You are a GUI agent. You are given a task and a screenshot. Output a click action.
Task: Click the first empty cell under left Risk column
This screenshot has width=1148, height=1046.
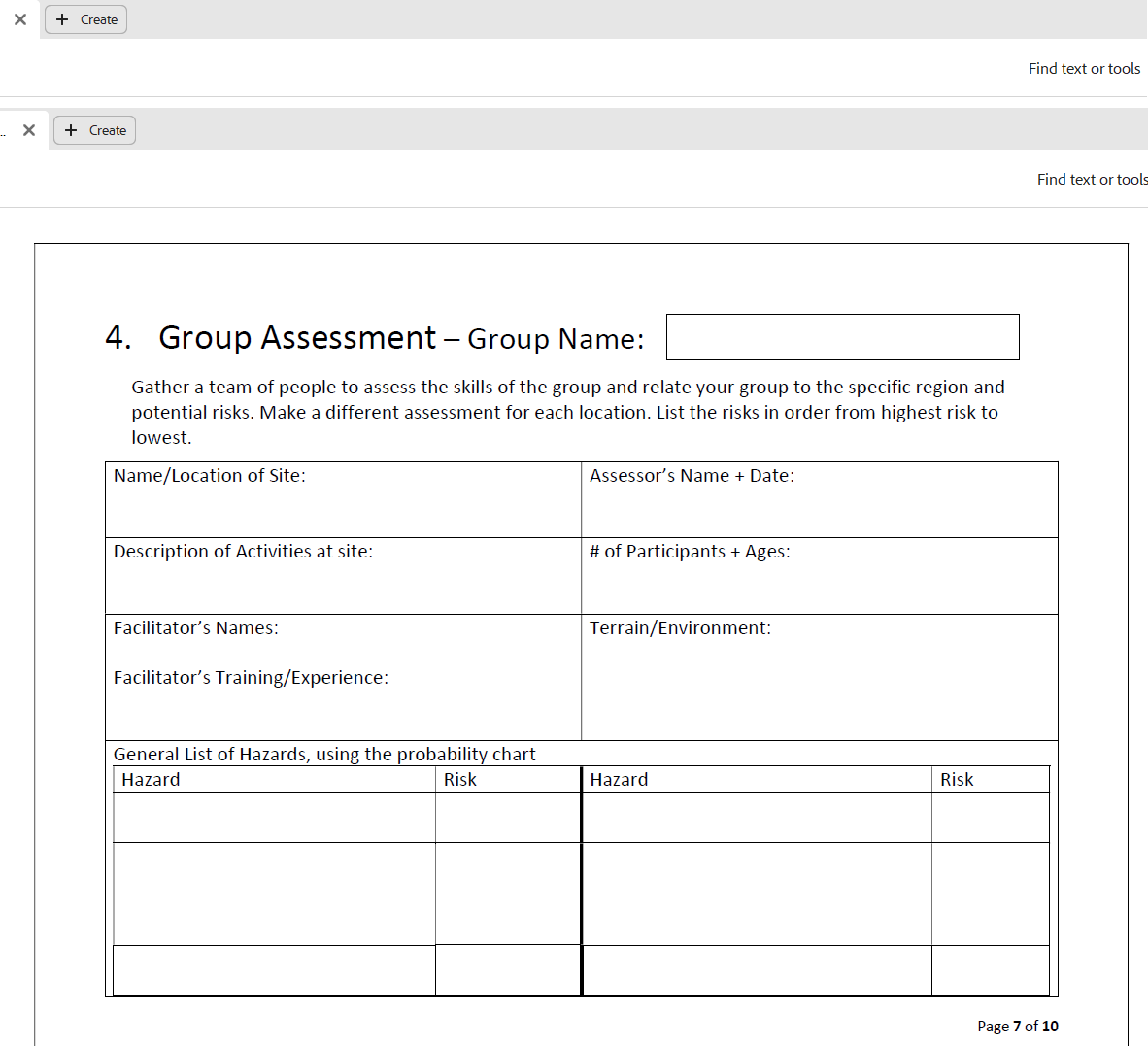coord(507,818)
